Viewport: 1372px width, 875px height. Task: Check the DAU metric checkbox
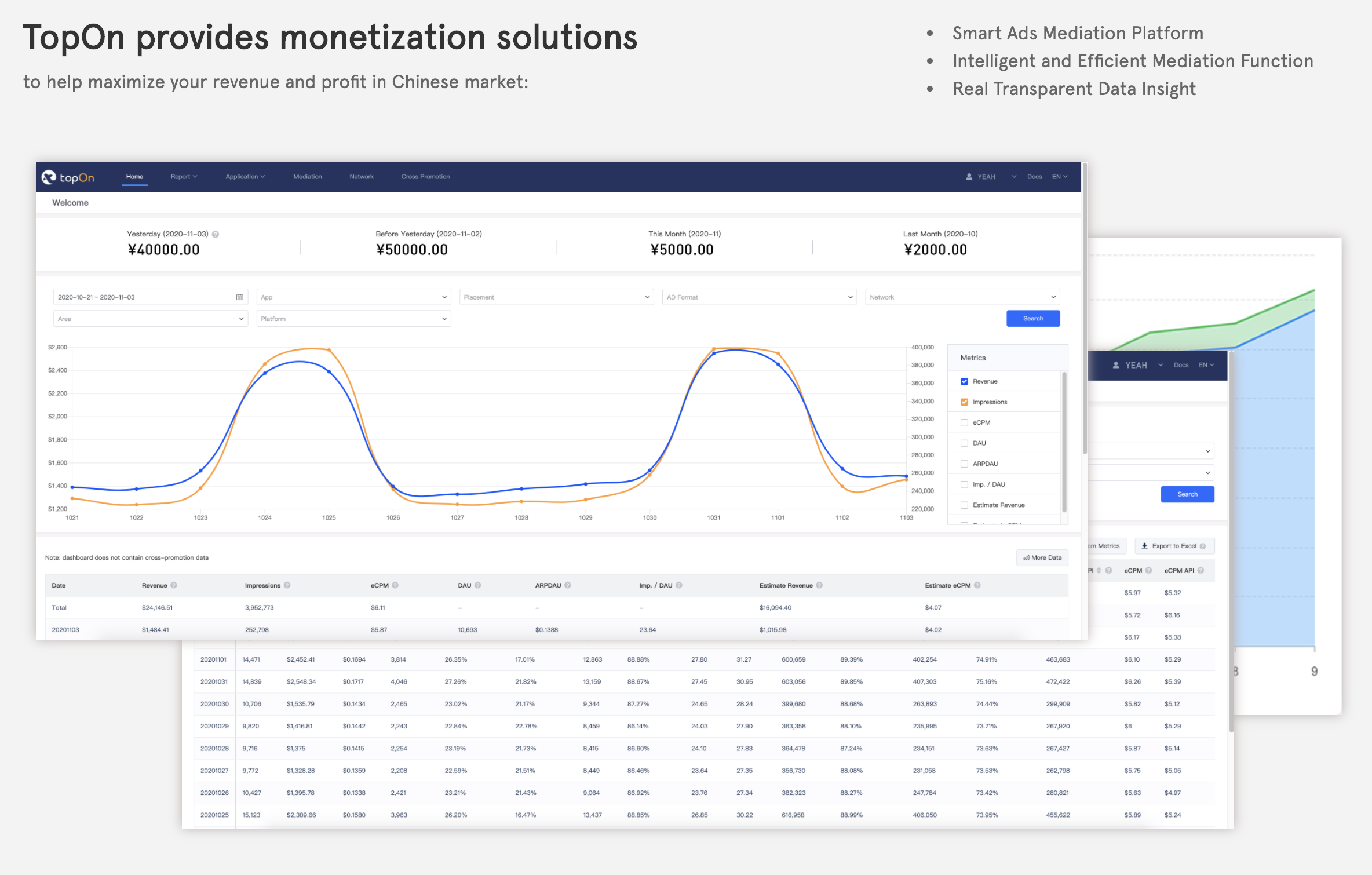(964, 443)
